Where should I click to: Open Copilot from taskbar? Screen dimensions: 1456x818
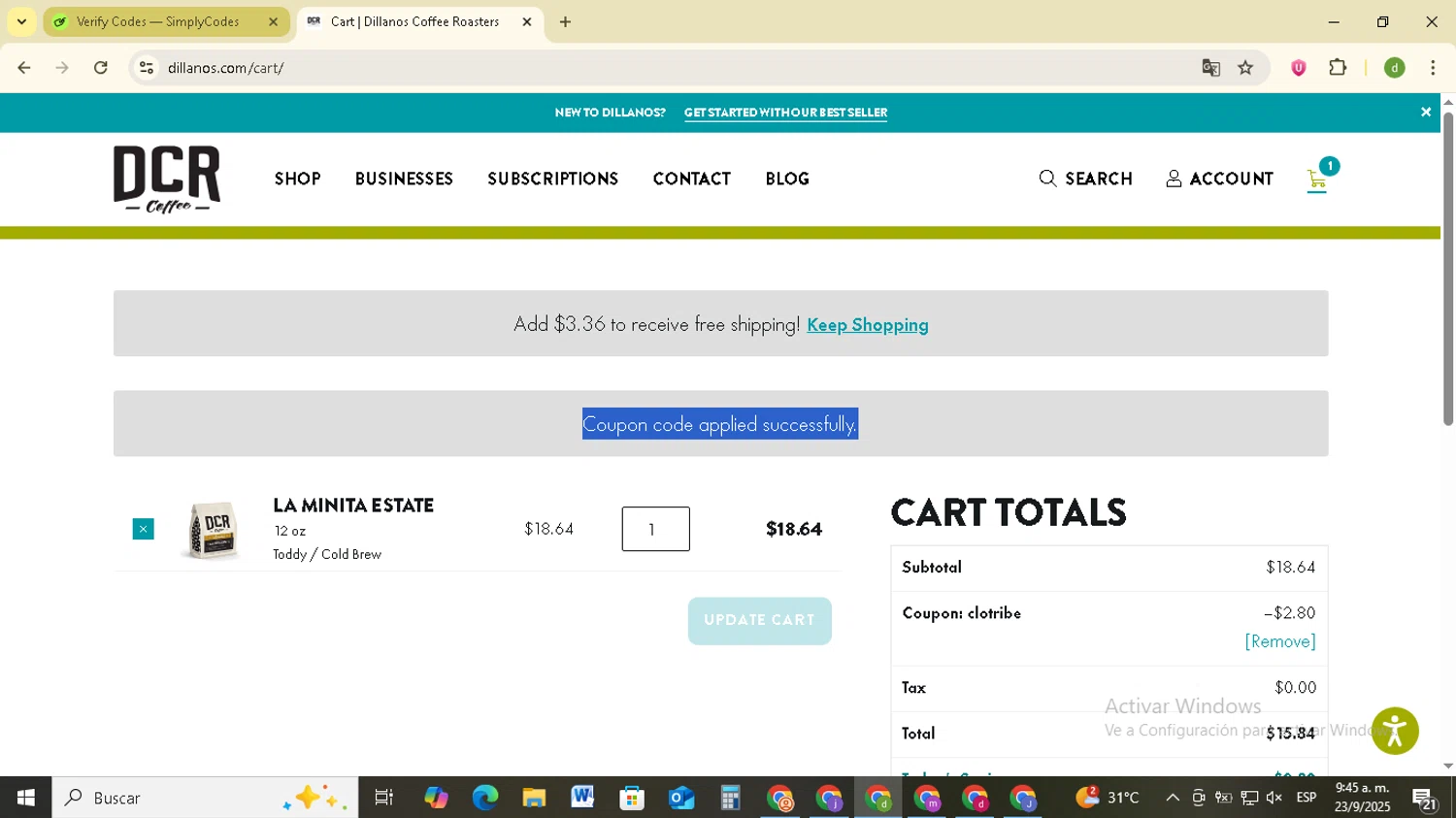[436, 798]
